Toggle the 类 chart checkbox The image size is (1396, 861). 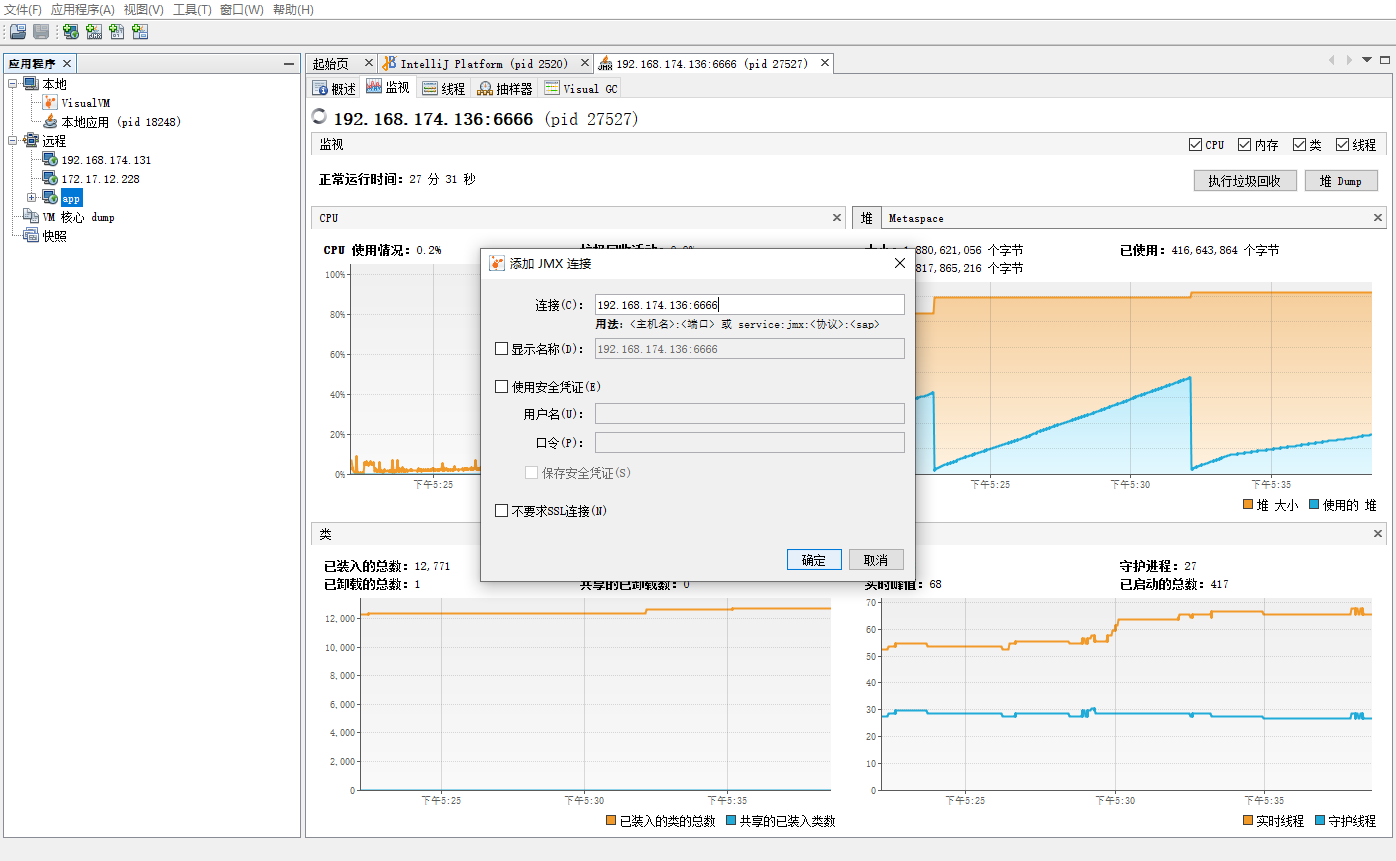pos(1299,145)
